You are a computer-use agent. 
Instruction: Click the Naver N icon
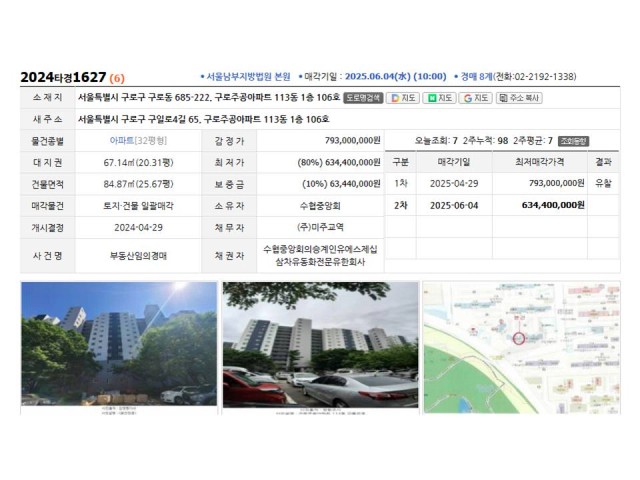431,98
